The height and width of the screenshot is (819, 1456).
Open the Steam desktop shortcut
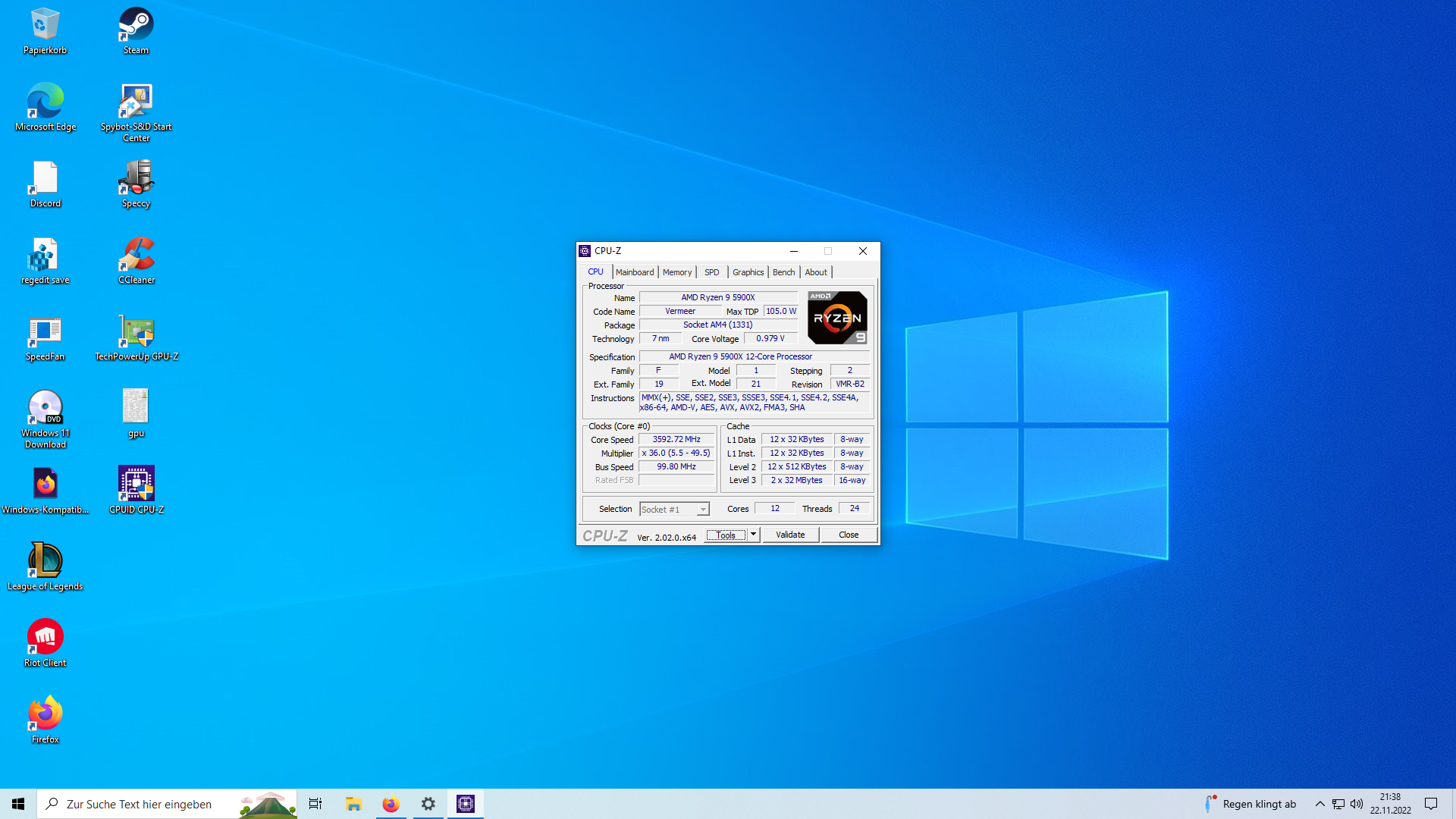(136, 30)
